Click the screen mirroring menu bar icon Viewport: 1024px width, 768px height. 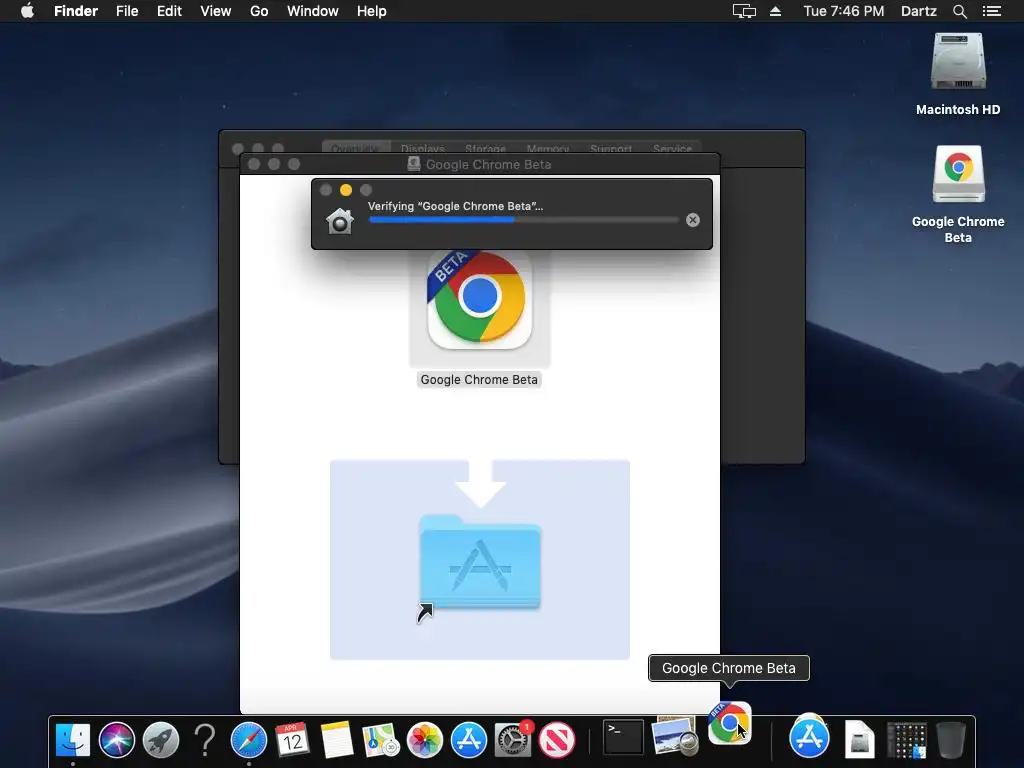pos(744,11)
